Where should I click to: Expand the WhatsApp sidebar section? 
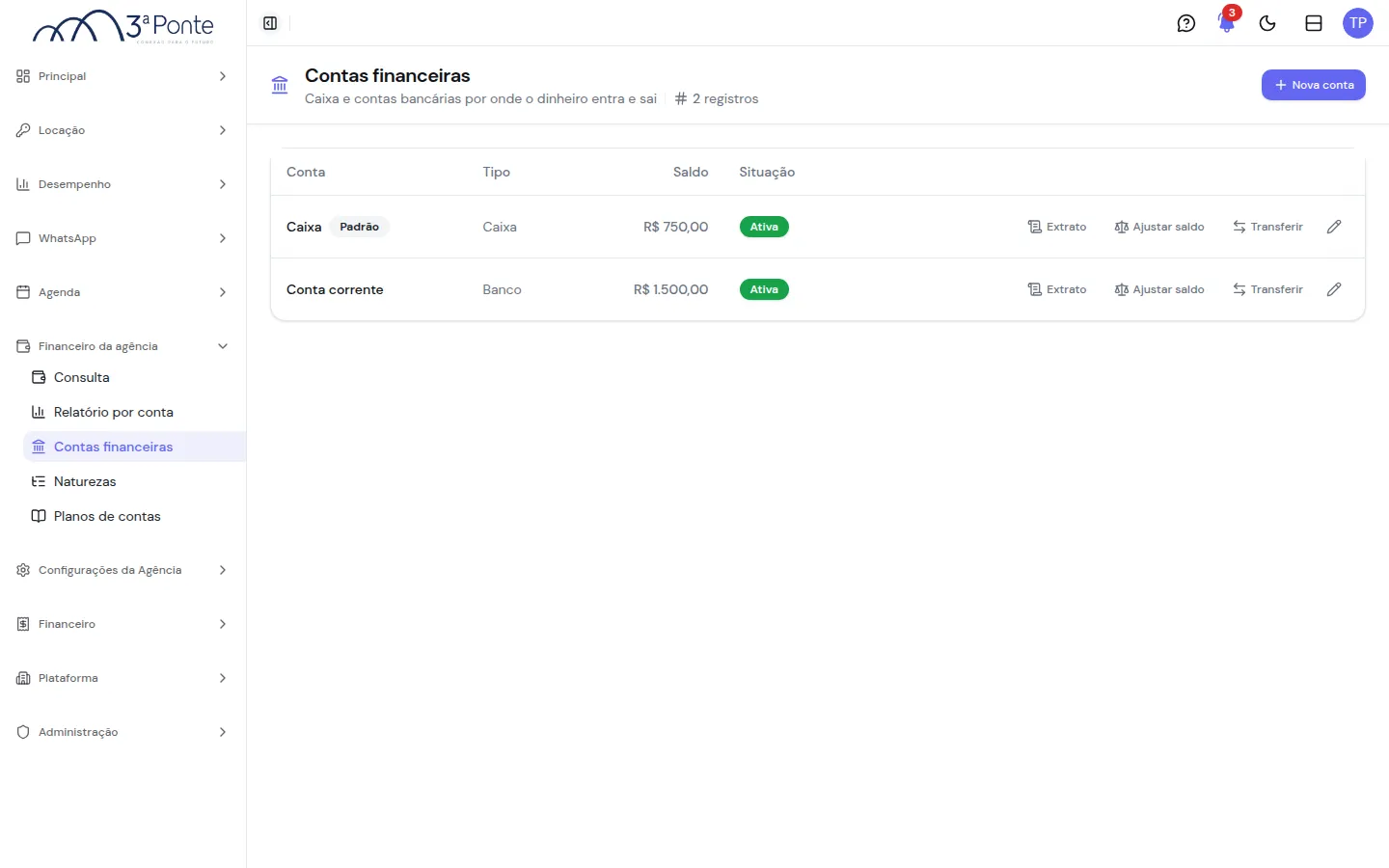click(123, 238)
